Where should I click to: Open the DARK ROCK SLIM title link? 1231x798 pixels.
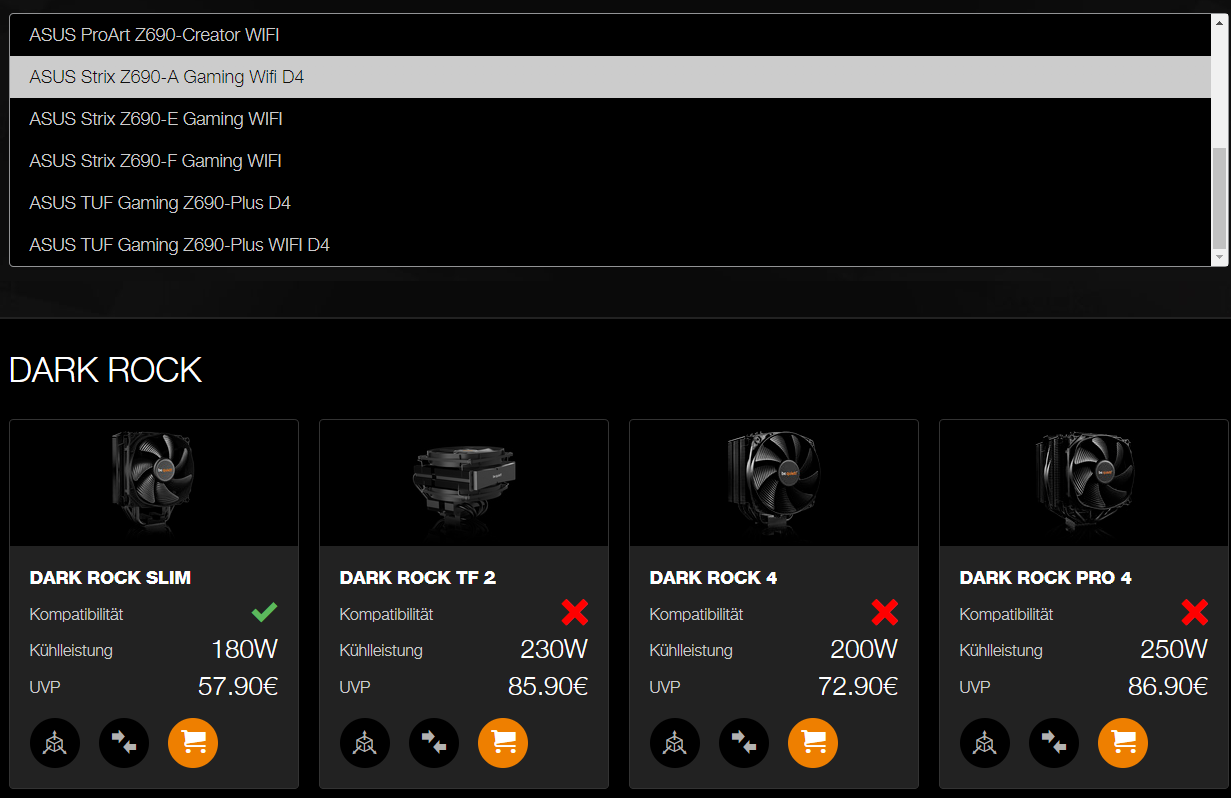click(x=110, y=578)
